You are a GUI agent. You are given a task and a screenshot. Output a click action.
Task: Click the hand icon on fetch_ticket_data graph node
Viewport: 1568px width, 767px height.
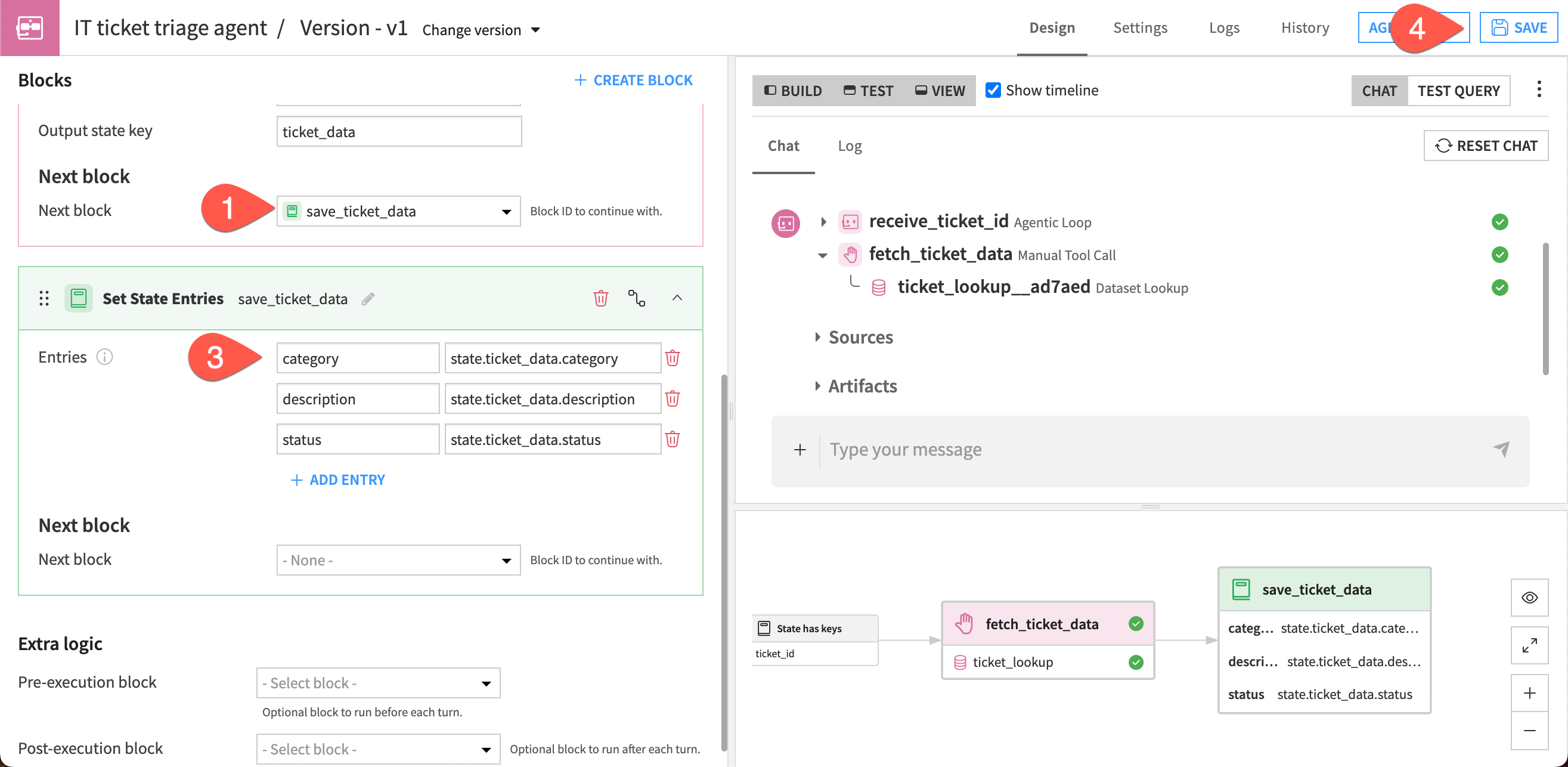[x=963, y=623]
